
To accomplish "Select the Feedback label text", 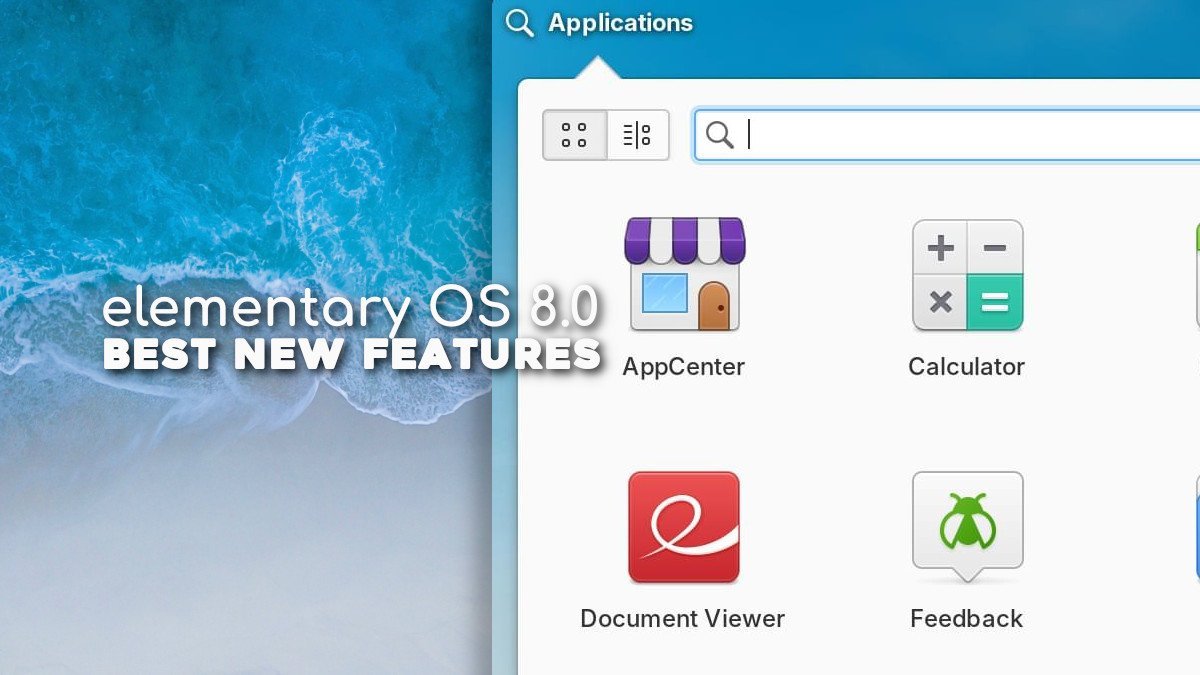I will click(x=966, y=618).
